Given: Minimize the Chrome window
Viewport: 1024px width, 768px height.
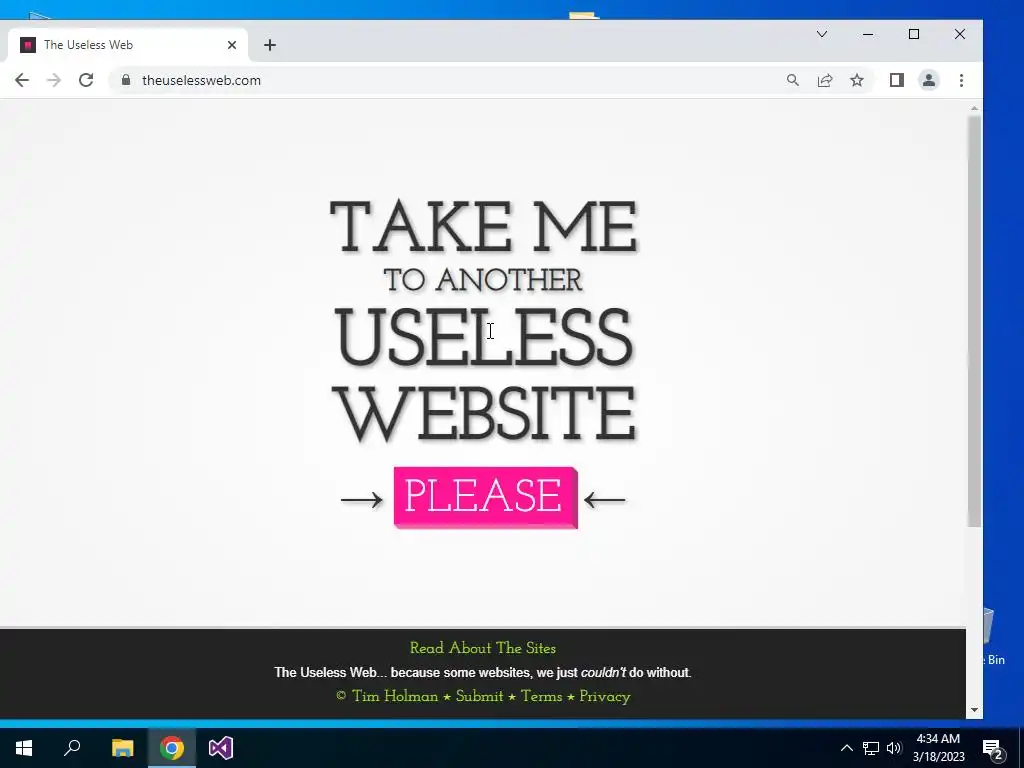Looking at the screenshot, I should [x=868, y=34].
